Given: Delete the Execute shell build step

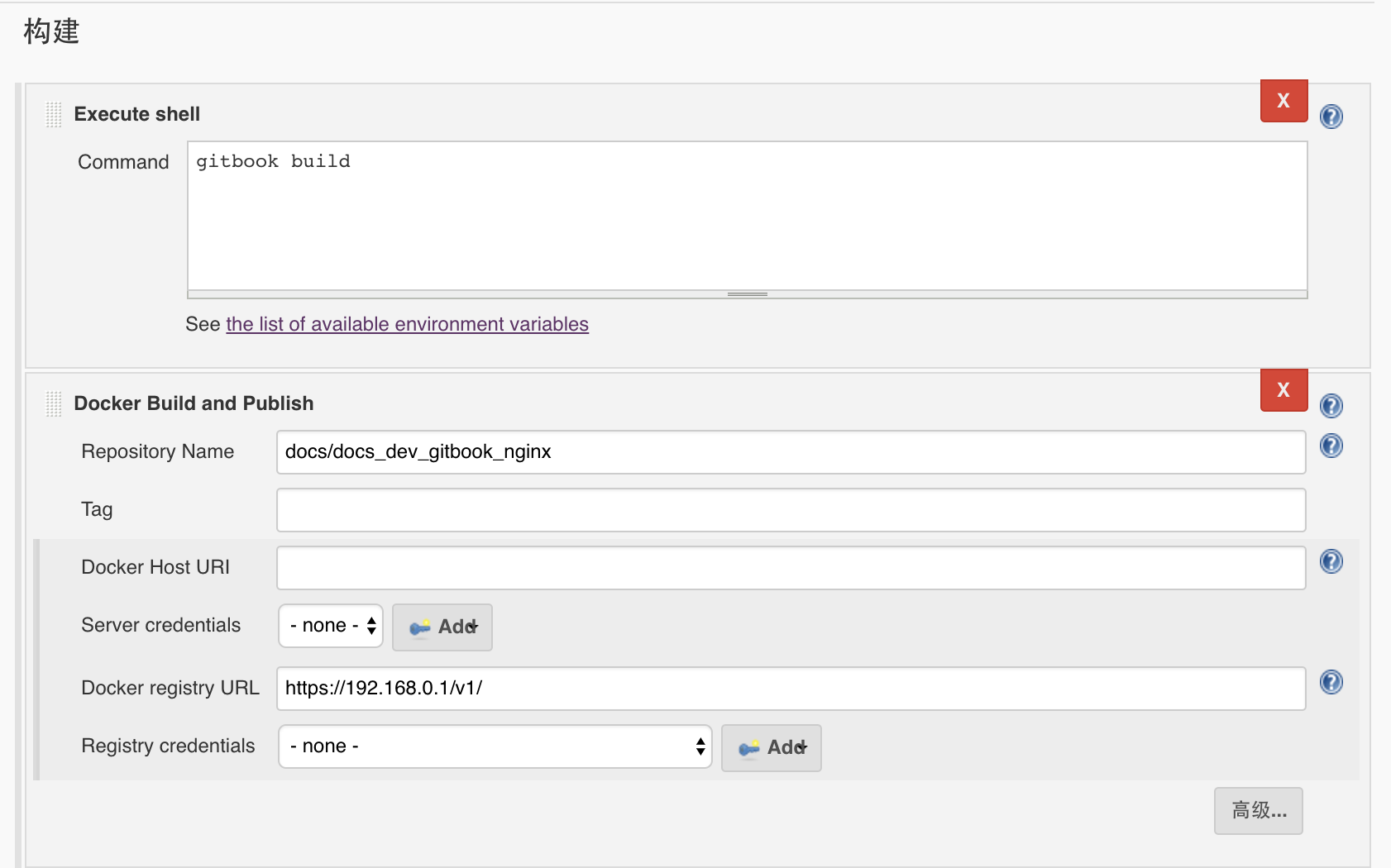Looking at the screenshot, I should [1283, 101].
